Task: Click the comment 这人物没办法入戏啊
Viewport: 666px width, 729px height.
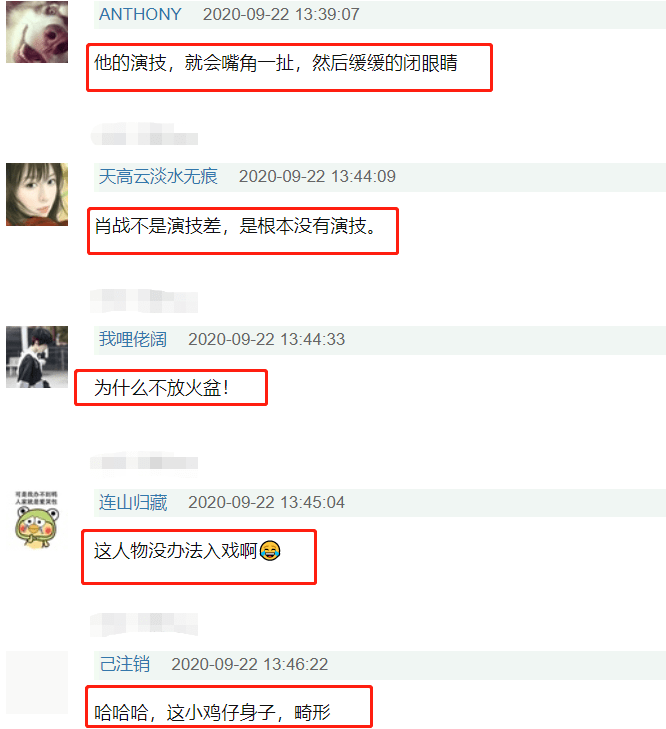Action: click(x=176, y=551)
